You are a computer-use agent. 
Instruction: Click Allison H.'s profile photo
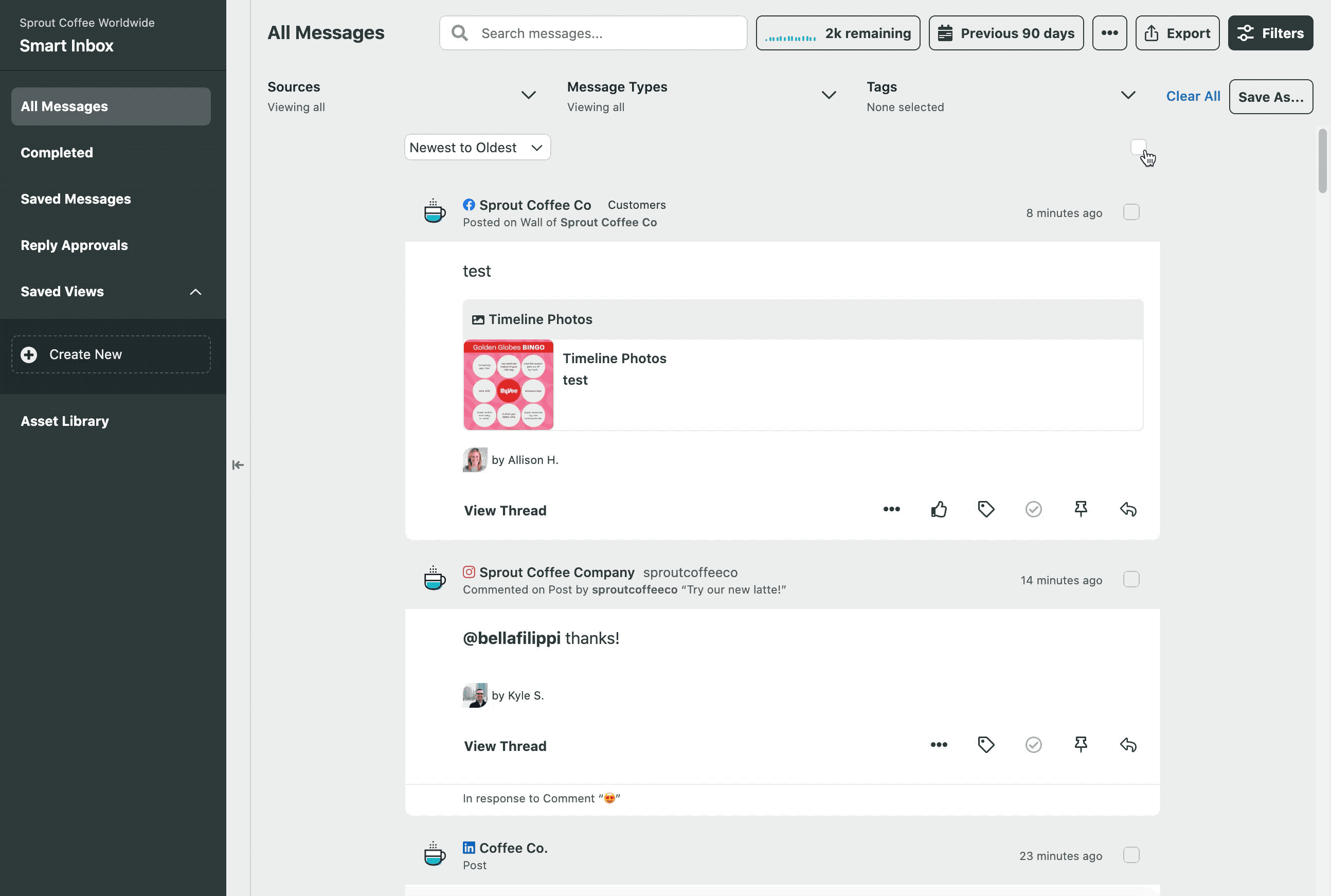pos(475,459)
